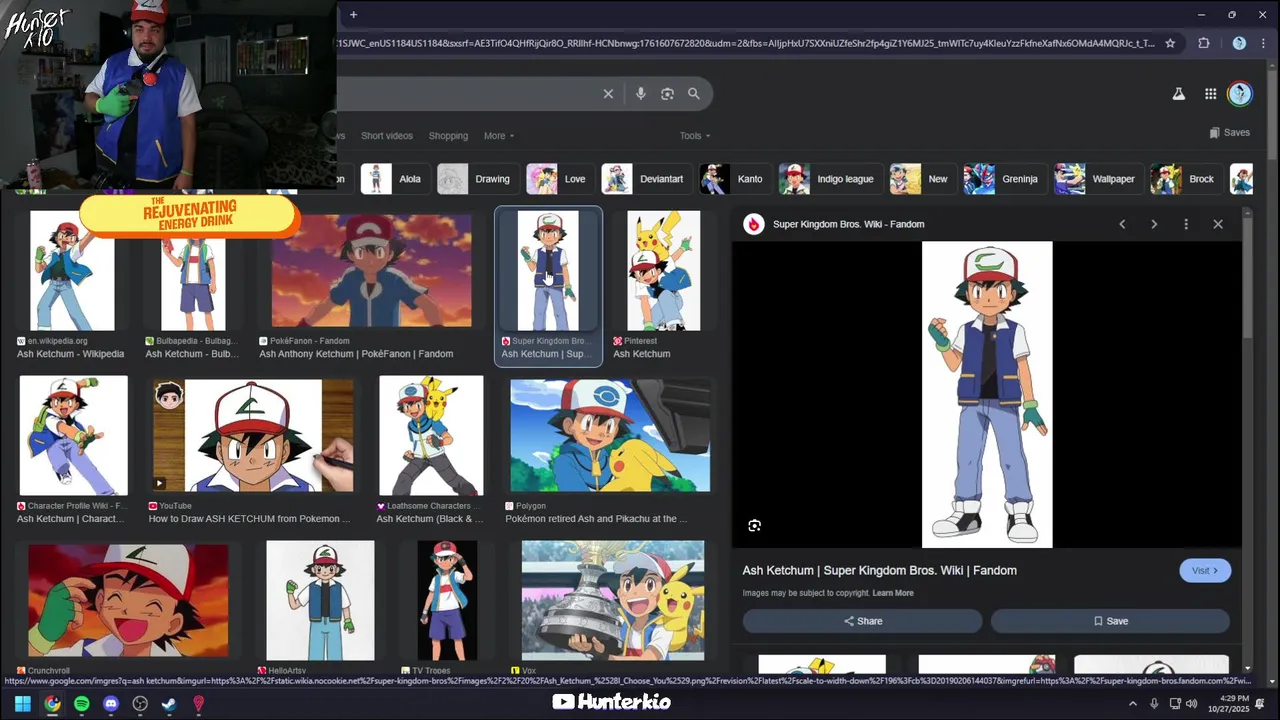The width and height of the screenshot is (1280, 720).
Task: Open the Google apps grid
Action: [1210, 93]
